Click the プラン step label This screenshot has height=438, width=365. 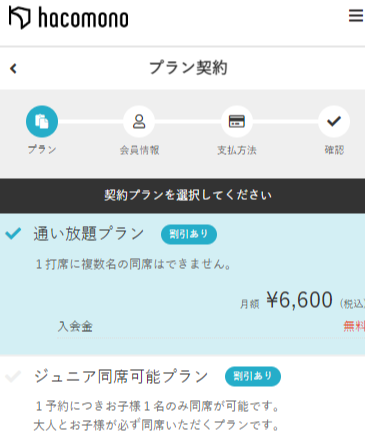click(42, 150)
